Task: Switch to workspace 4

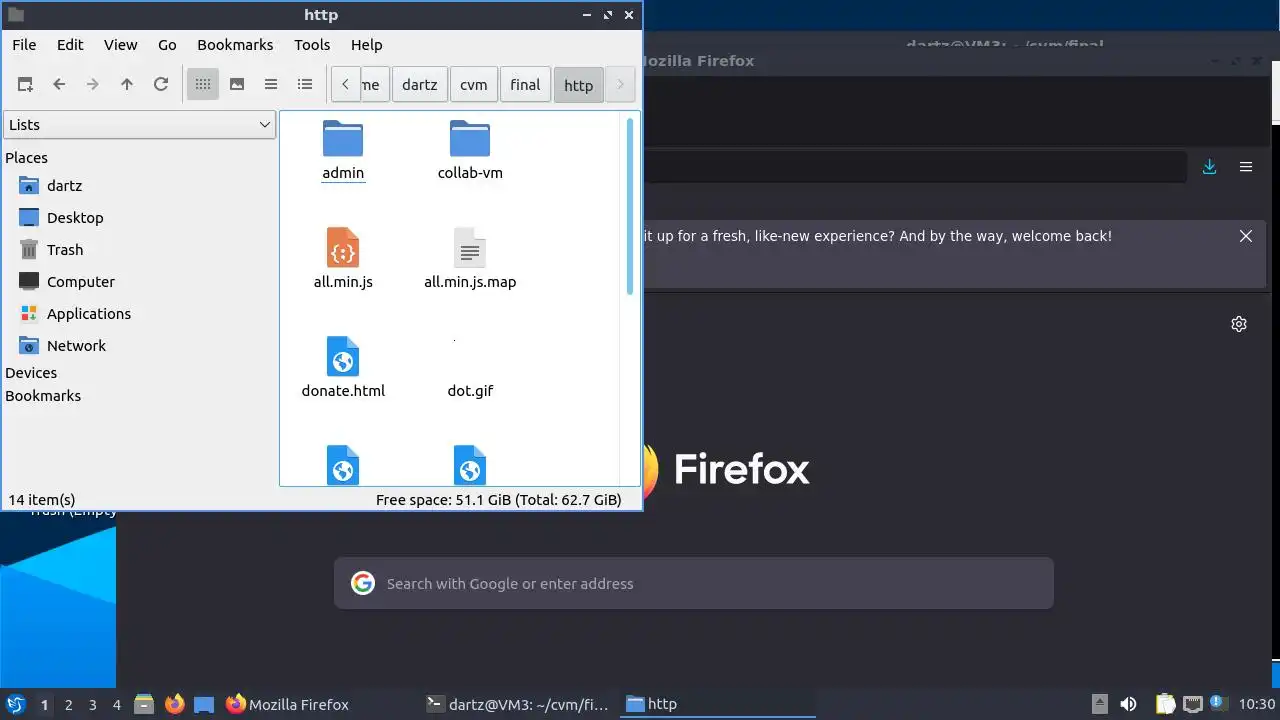Action: (x=116, y=705)
